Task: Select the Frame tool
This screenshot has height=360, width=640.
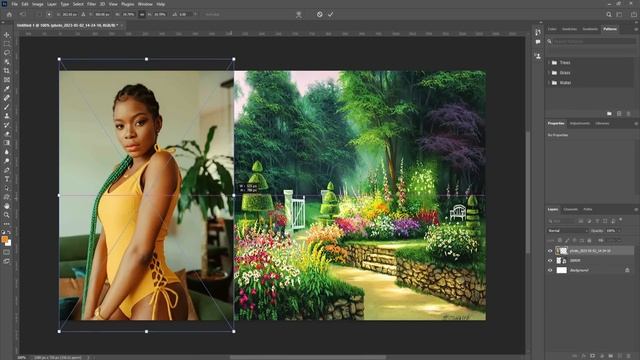Action: coord(7,80)
